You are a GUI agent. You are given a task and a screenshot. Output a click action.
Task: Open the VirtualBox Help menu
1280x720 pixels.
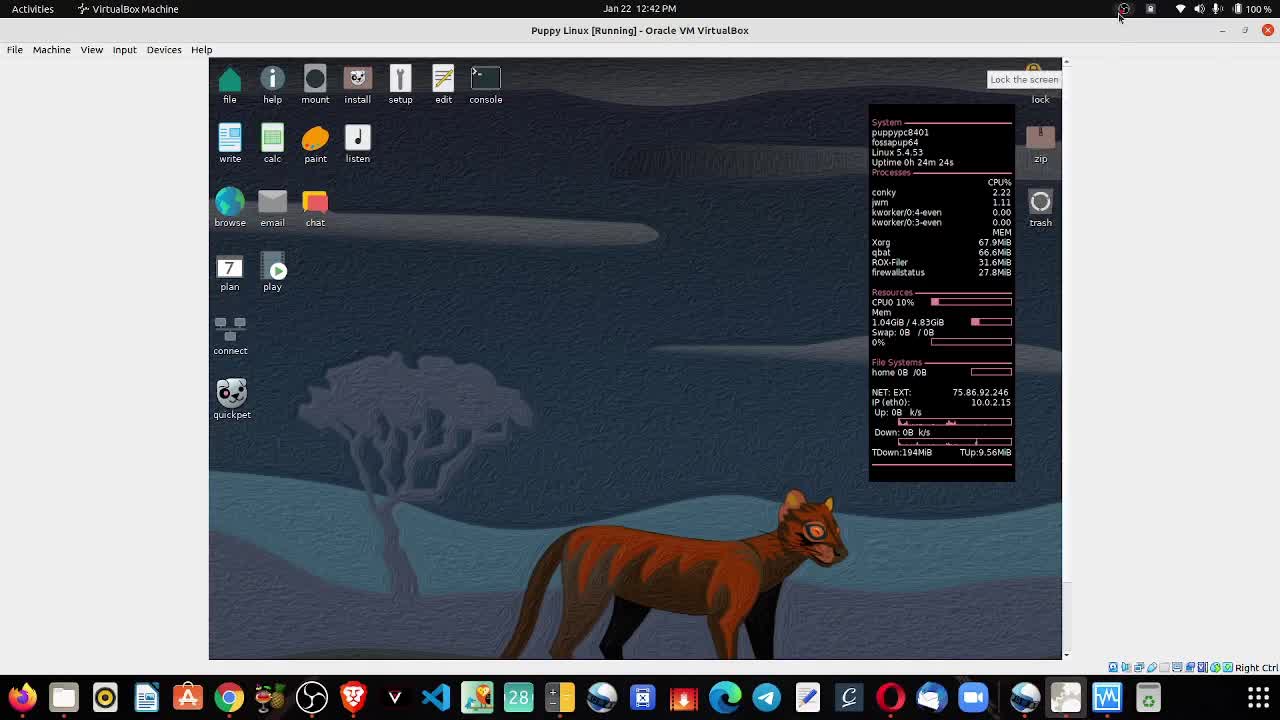pos(201,49)
